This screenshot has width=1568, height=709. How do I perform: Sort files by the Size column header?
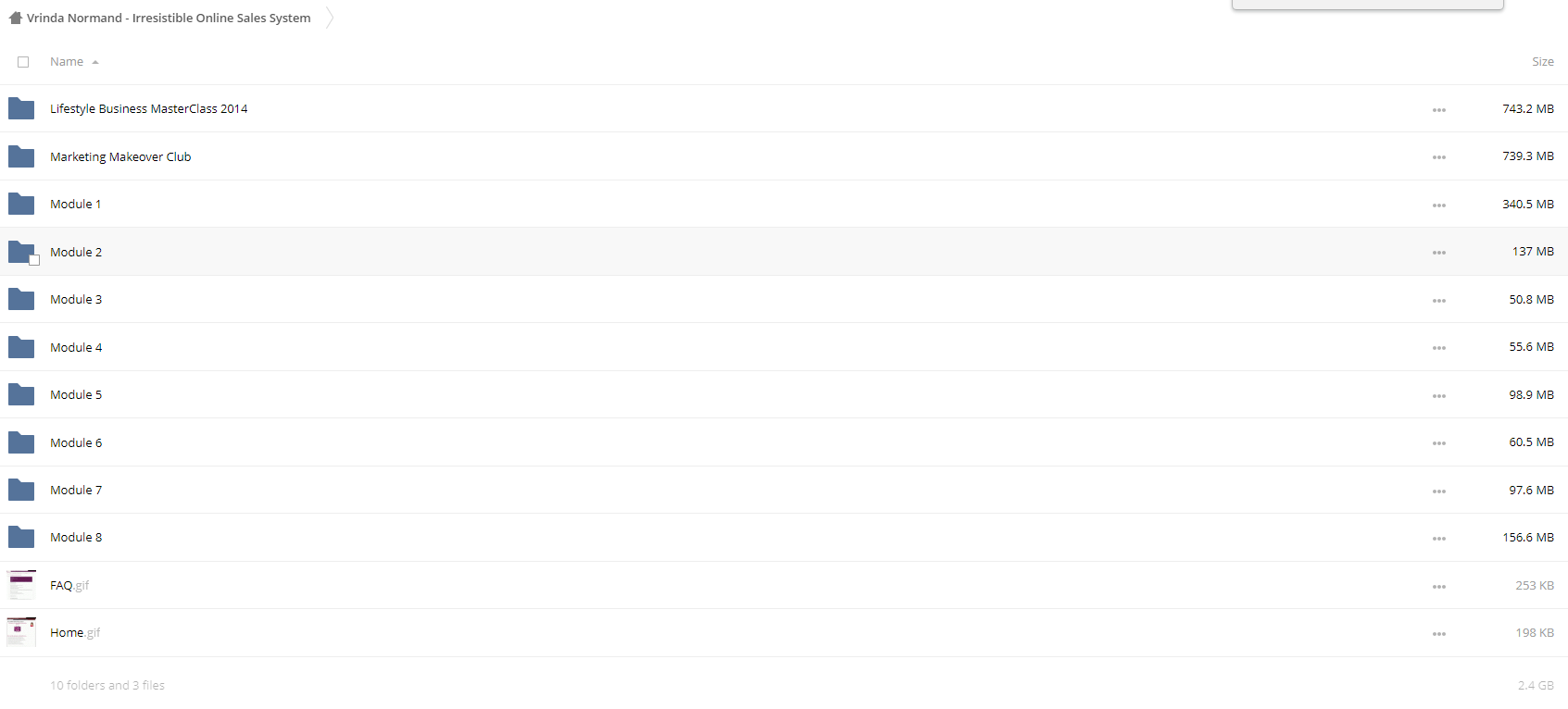(x=1542, y=62)
